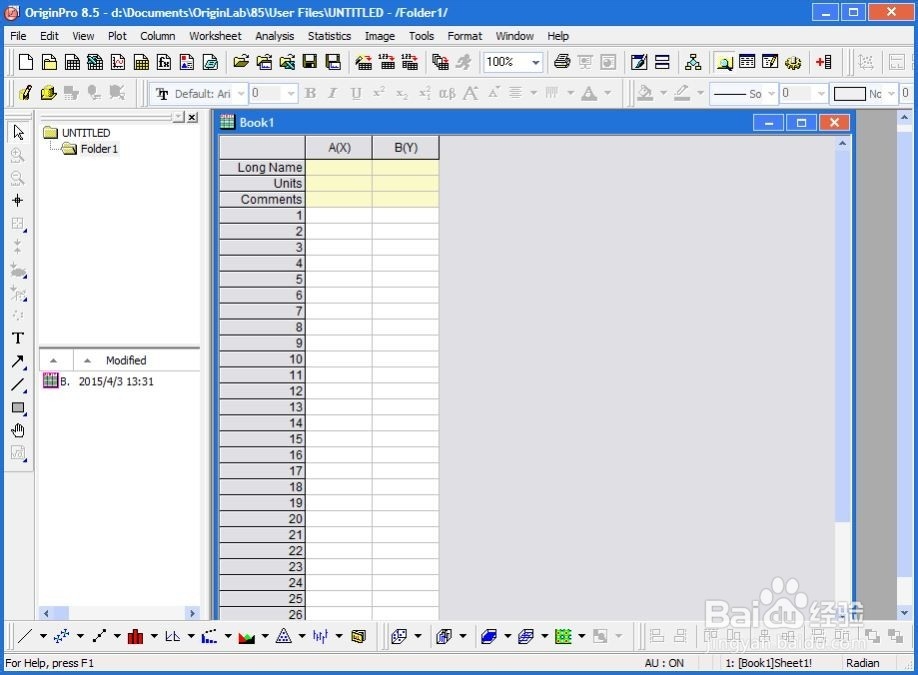The image size is (918, 675).
Task: Expand the ternary plot type arrow
Action: (302, 636)
